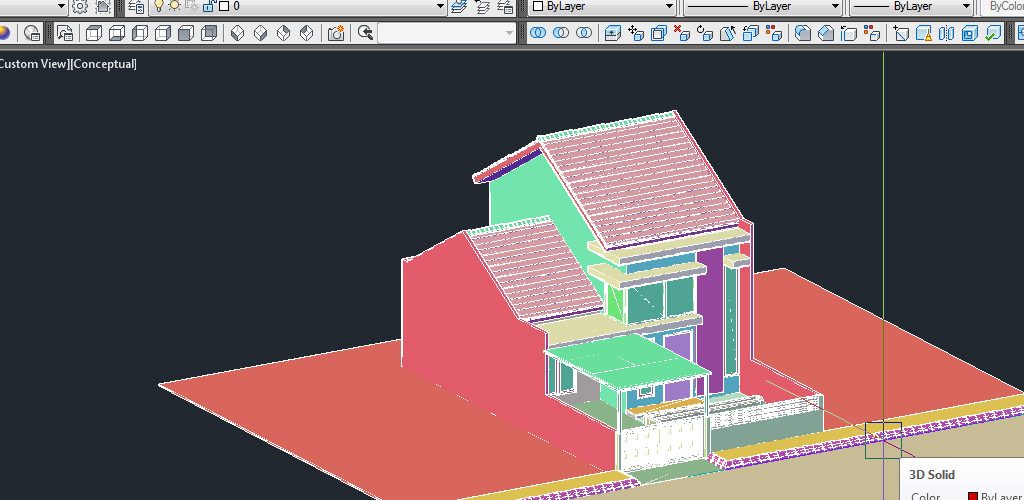This screenshot has width=1024, height=500.
Task: Click the View Previous zoom icon
Action: pyautogui.click(x=366, y=33)
